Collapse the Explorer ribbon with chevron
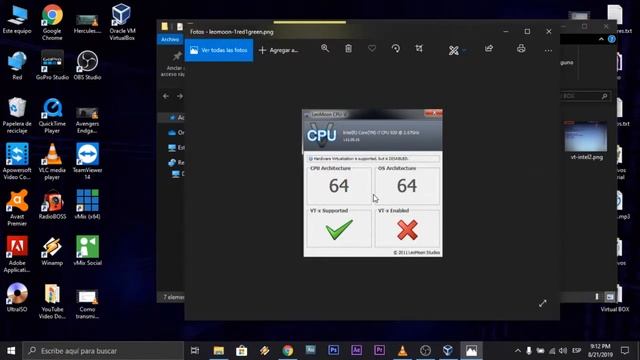 601,39
